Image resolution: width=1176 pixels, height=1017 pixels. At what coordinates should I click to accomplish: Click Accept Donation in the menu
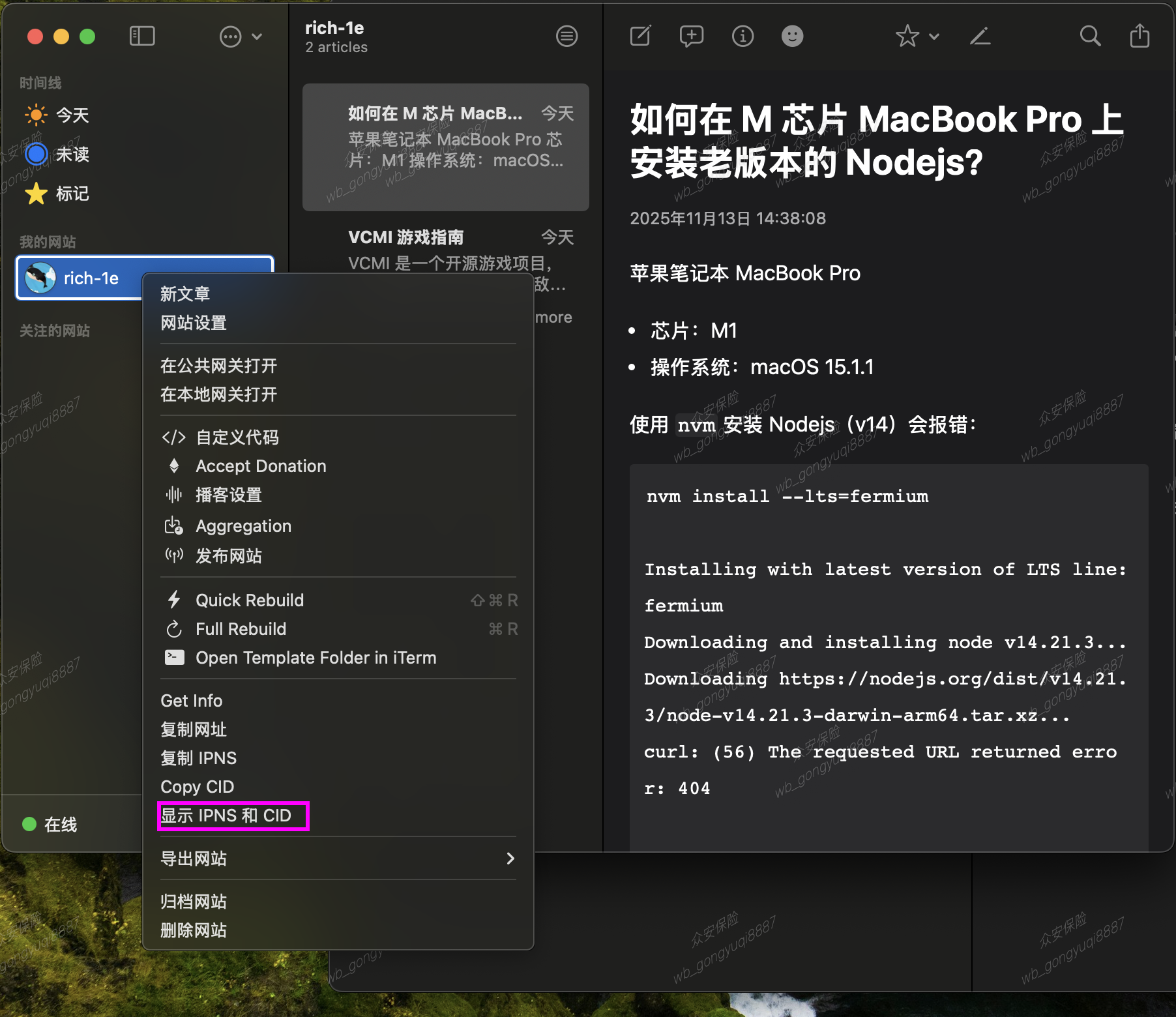click(x=261, y=466)
